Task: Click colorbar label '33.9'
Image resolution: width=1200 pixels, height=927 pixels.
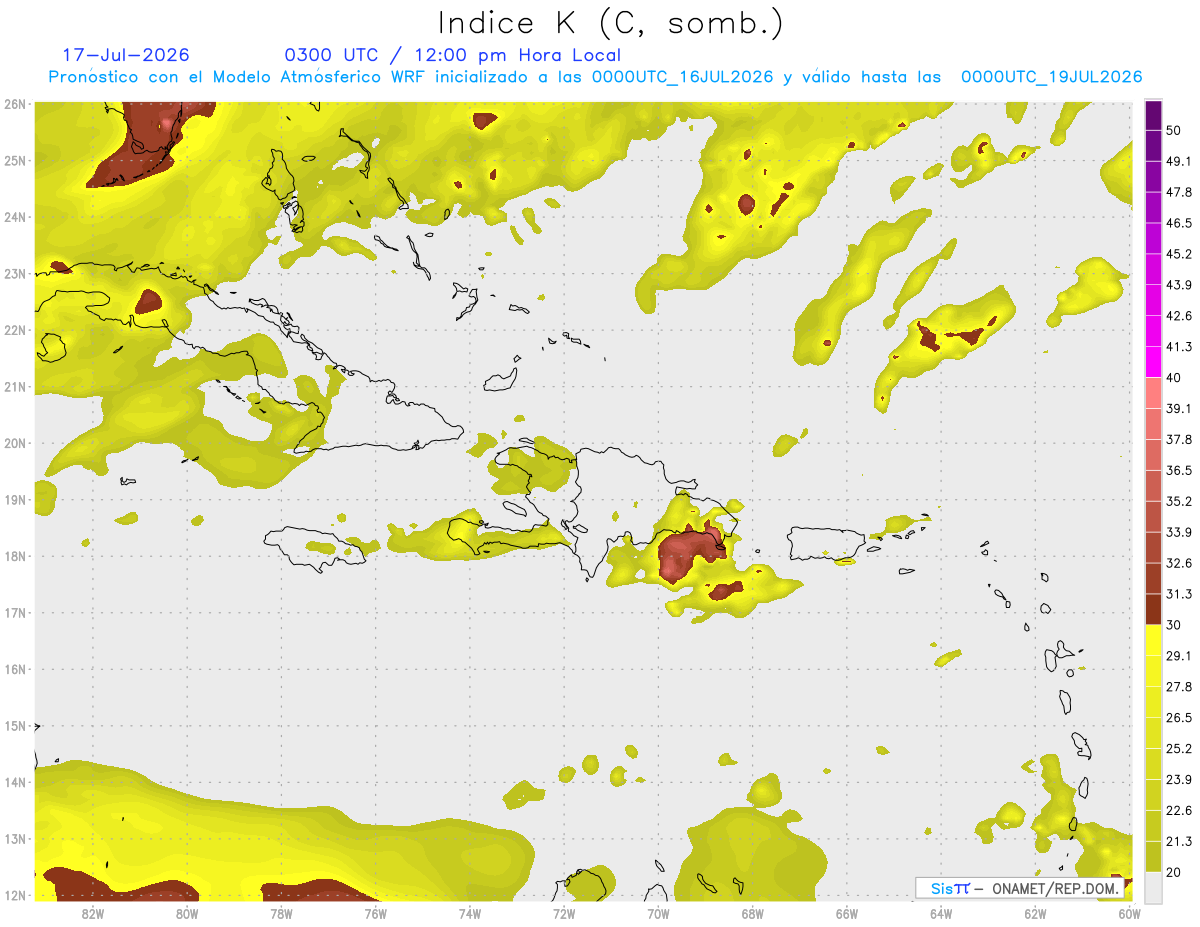Action: click(x=1179, y=532)
